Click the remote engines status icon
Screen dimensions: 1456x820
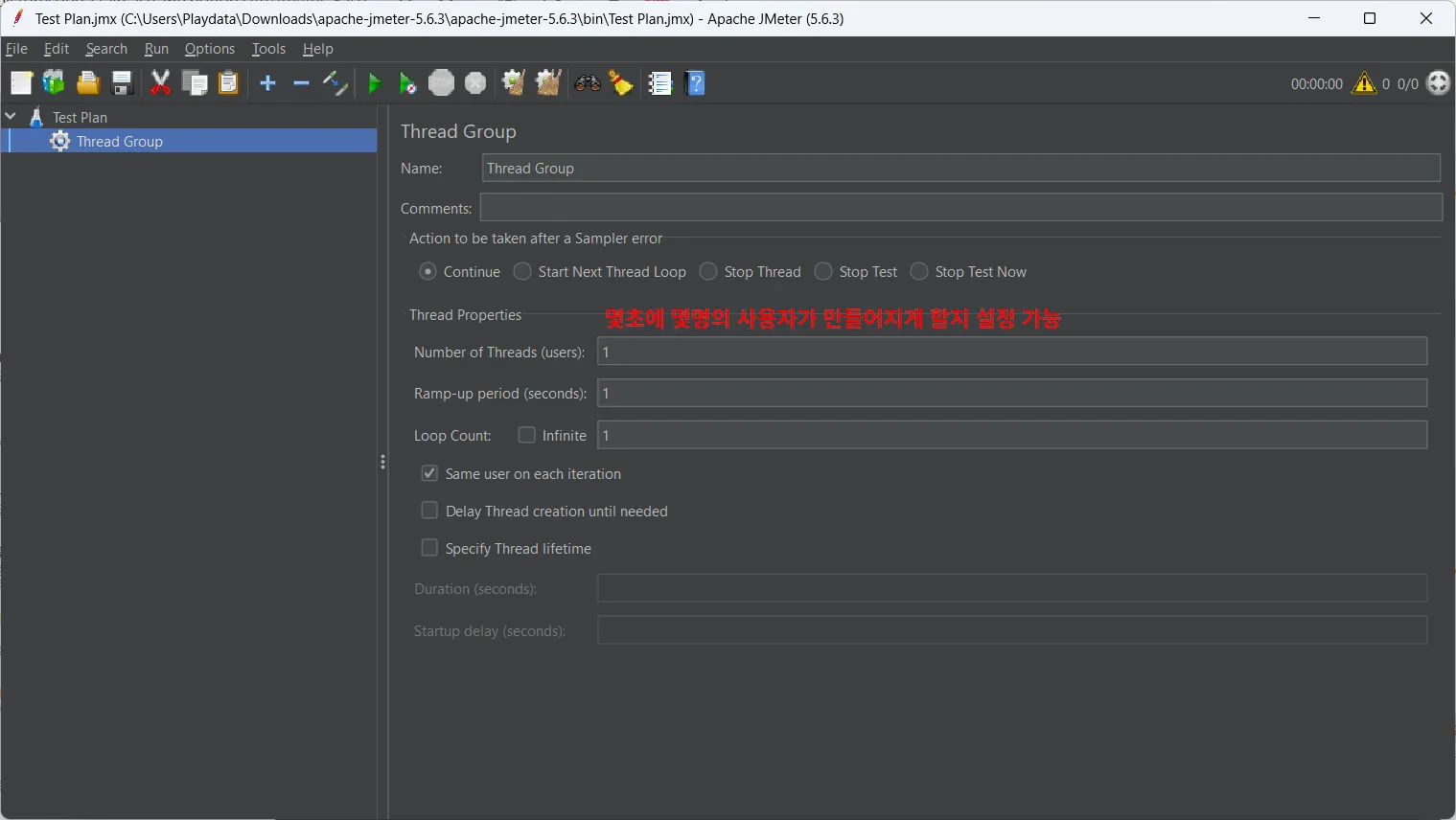1439,83
